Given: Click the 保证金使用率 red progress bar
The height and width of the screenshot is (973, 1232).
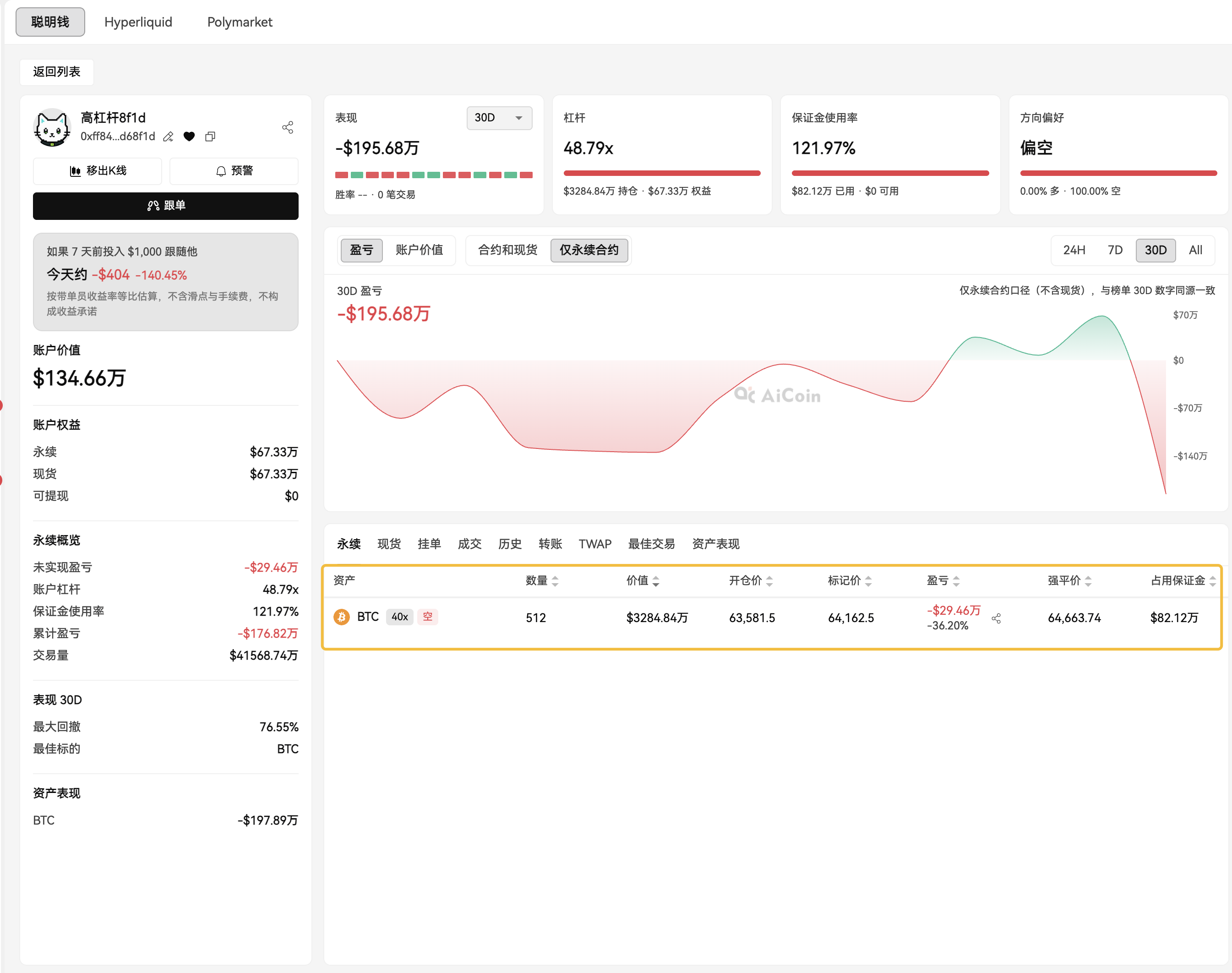Looking at the screenshot, I should [x=890, y=173].
